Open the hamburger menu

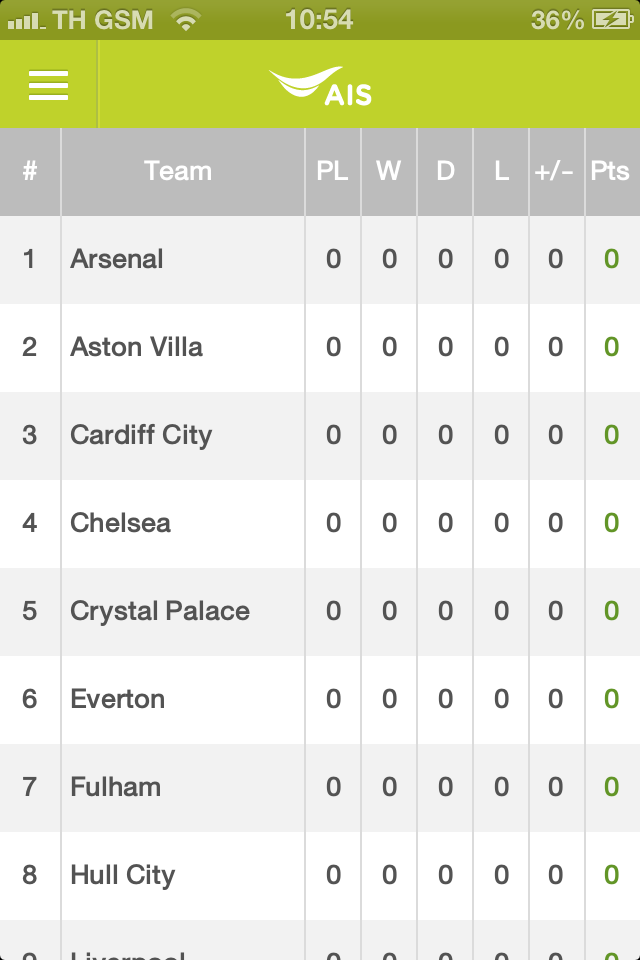click(x=48, y=85)
